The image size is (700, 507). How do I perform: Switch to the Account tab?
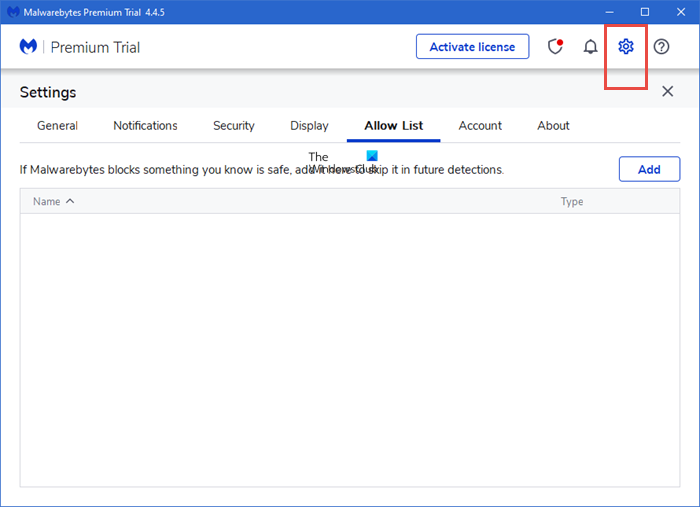coord(480,126)
